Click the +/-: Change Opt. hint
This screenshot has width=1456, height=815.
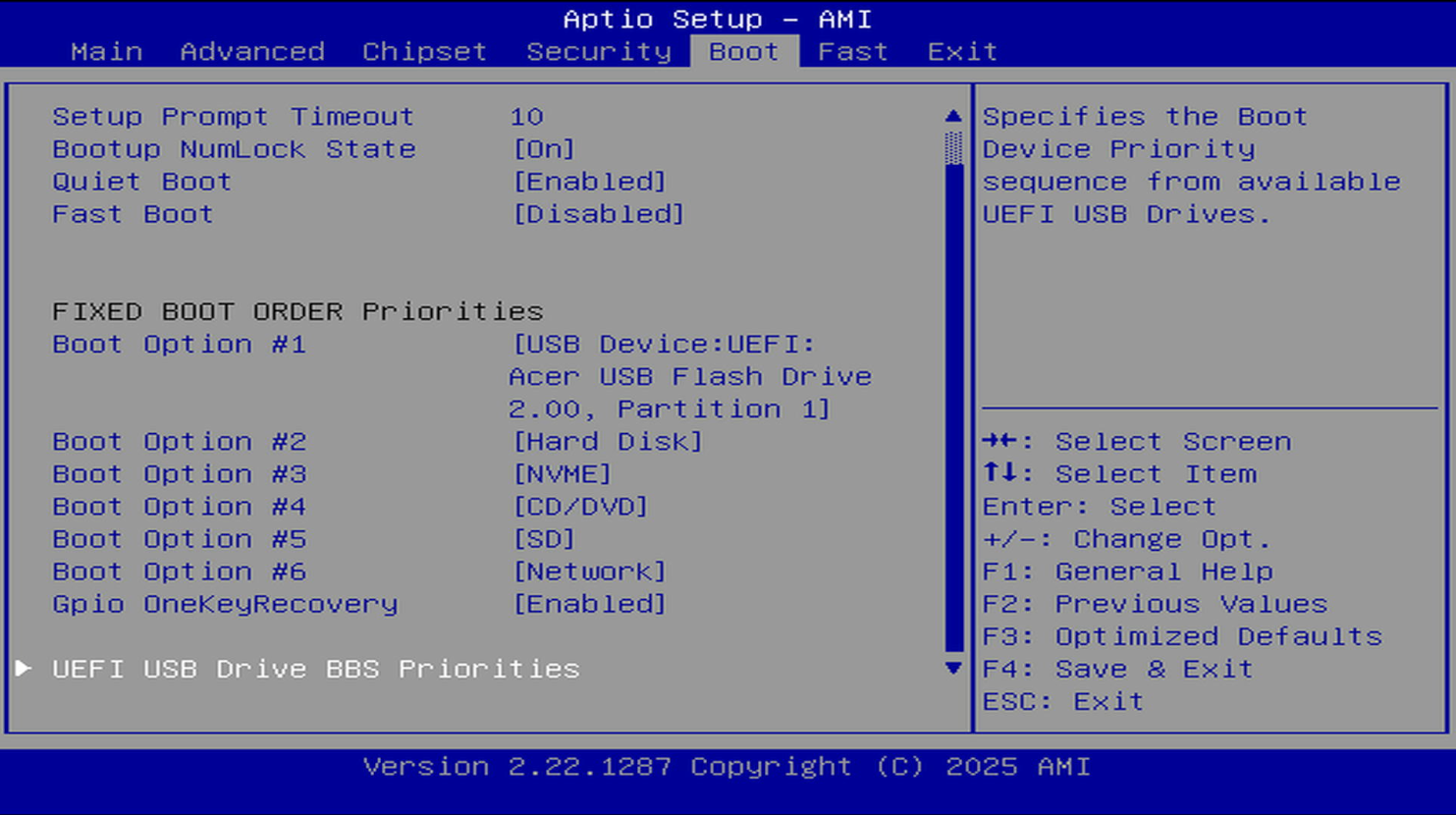[x=1127, y=539]
